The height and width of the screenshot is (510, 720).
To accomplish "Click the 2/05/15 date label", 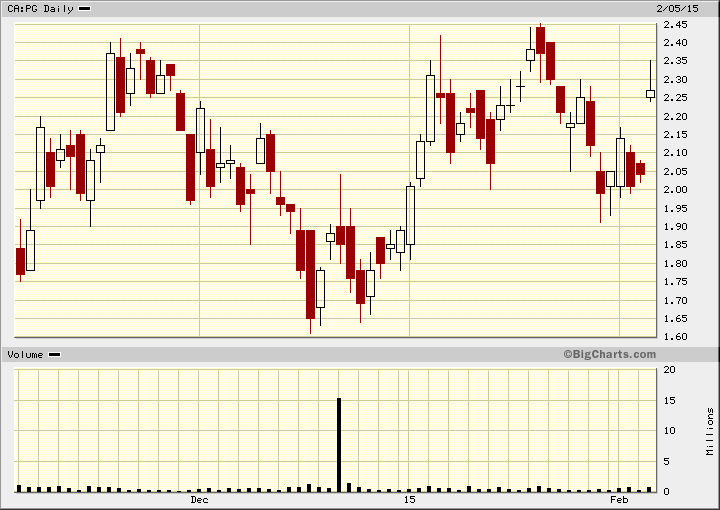I will 677,9.
